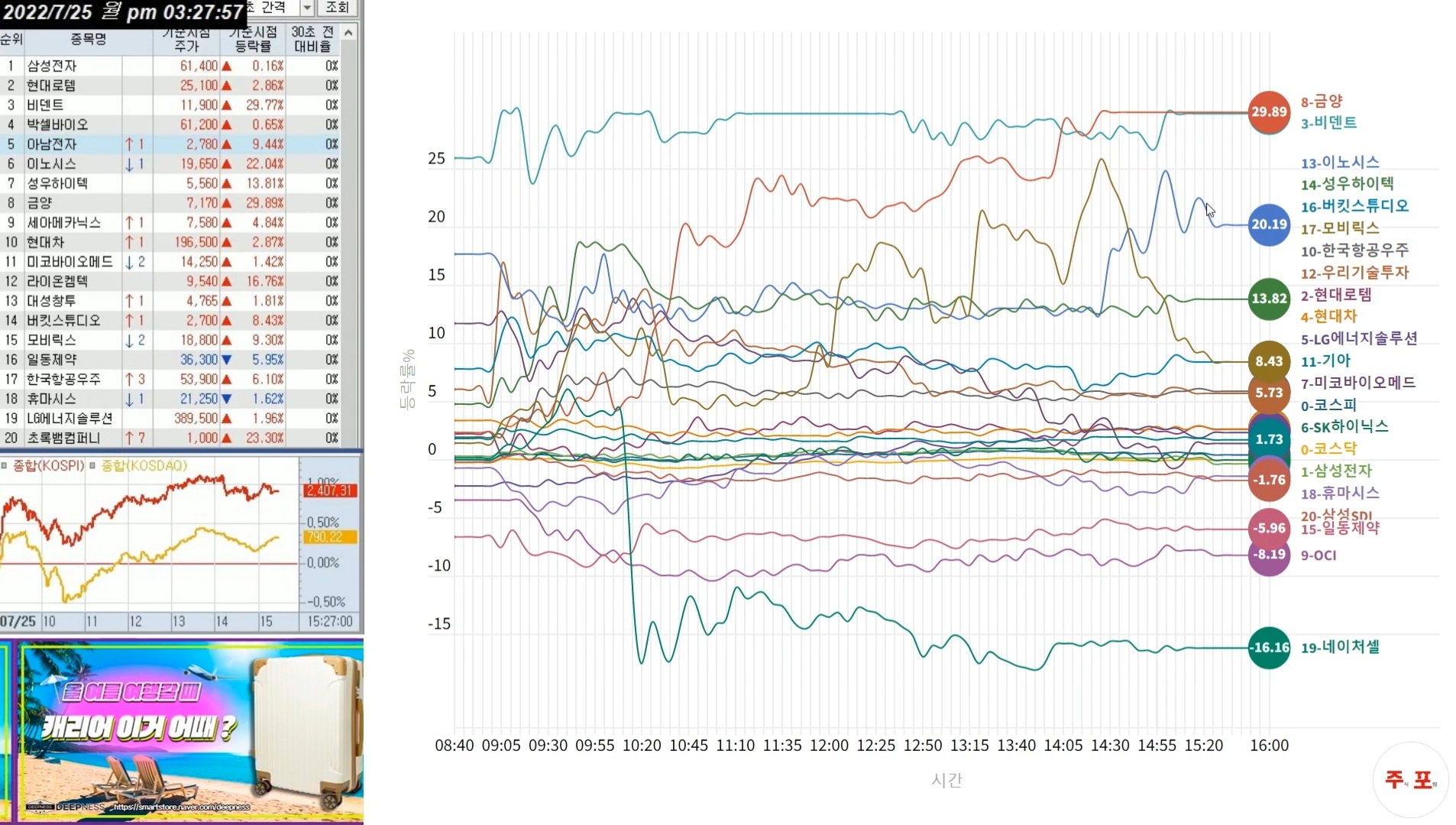Select the 성우하이텍 stock row

click(170, 183)
